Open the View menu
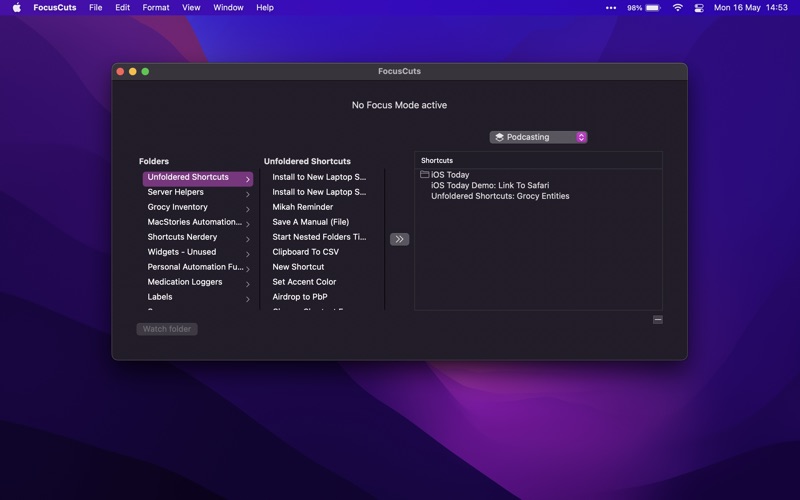 191,8
